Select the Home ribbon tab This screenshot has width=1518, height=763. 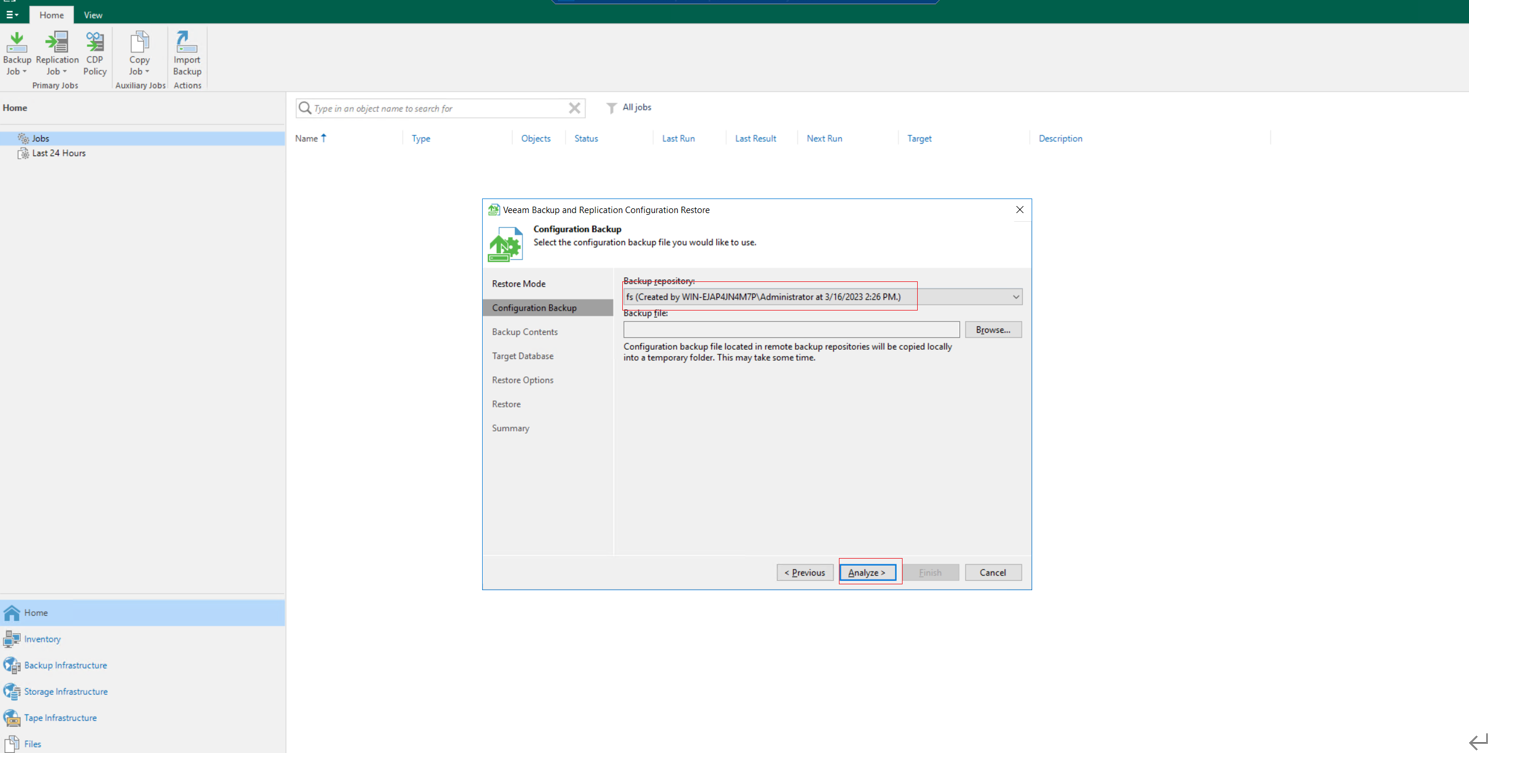click(51, 15)
